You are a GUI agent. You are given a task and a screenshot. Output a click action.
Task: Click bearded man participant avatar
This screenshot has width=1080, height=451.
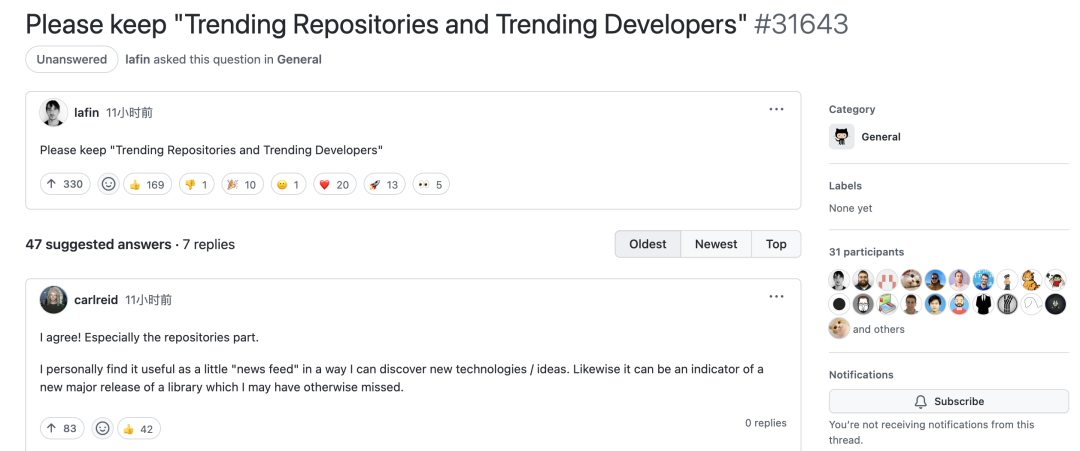pyautogui.click(x=863, y=280)
